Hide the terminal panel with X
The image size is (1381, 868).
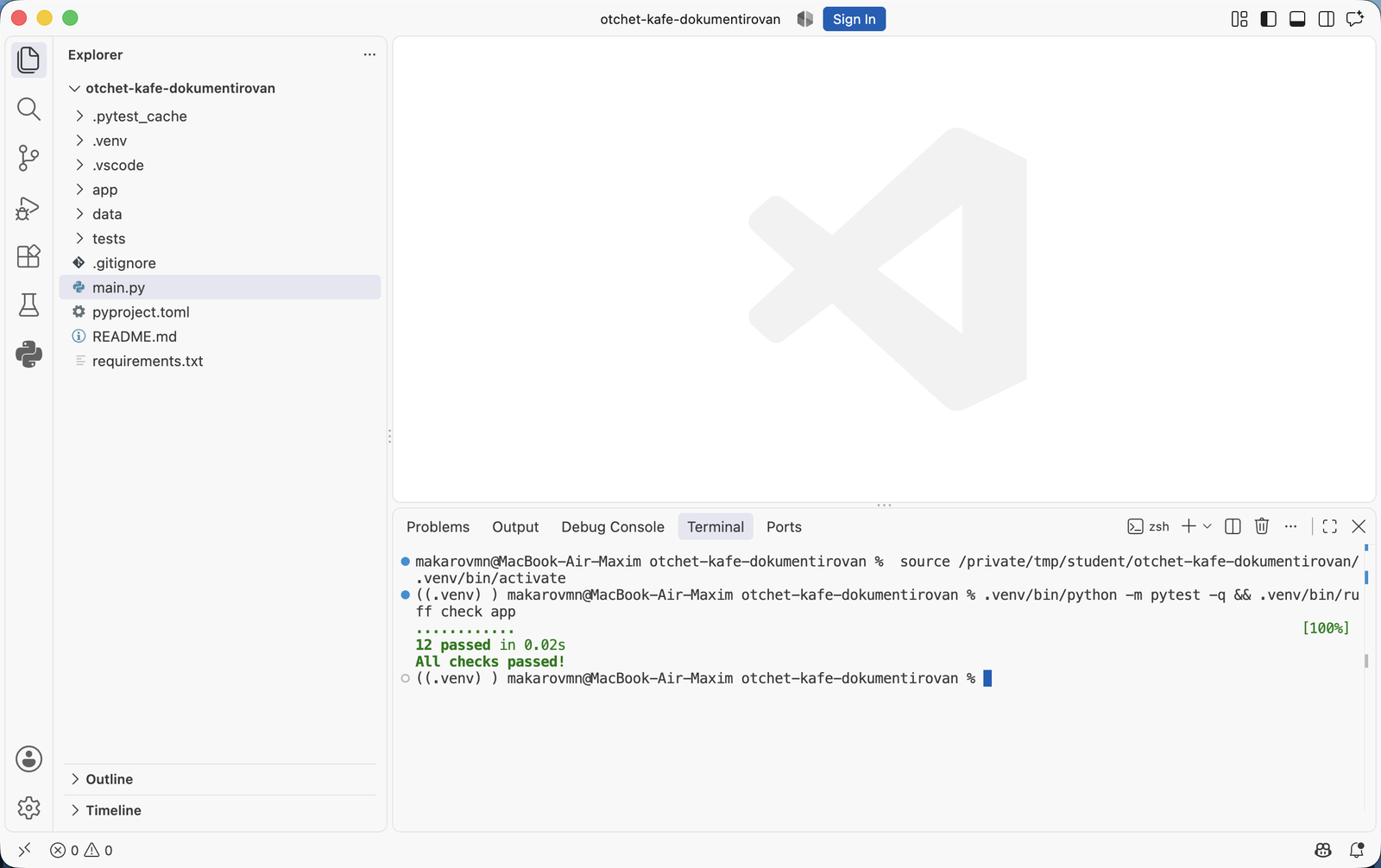coord(1359,526)
